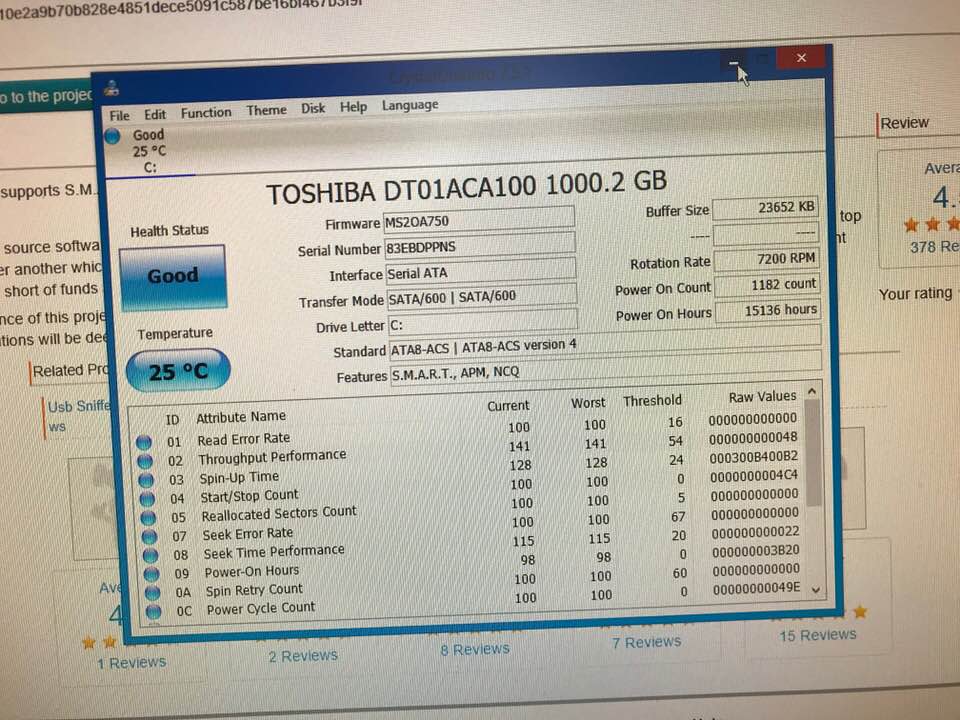Click status icon for Power-On Hours attribute
960x720 pixels.
pos(151,574)
